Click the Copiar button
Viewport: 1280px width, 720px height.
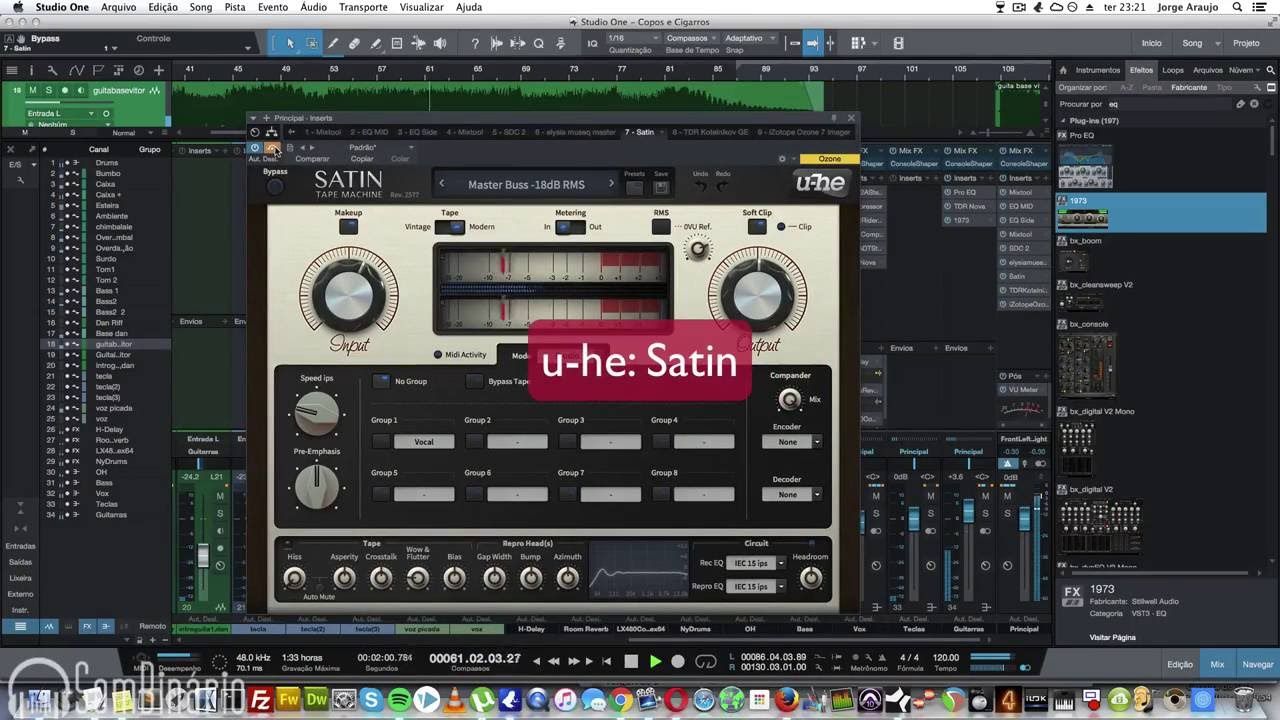pos(362,159)
